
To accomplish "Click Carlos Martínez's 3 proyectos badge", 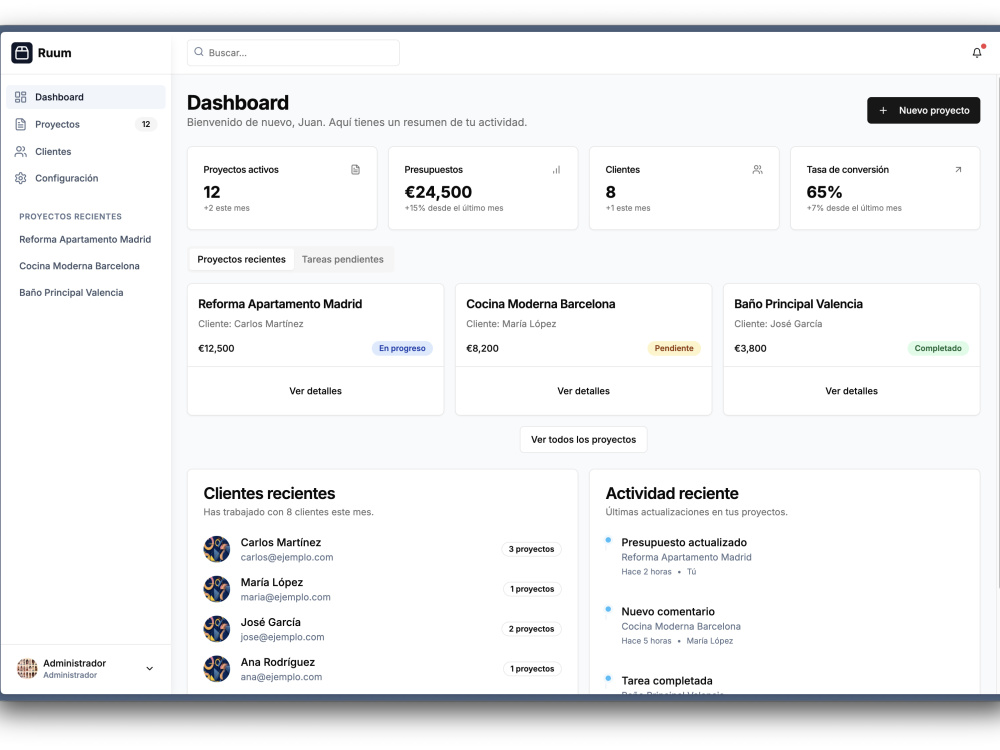I will coord(531,549).
